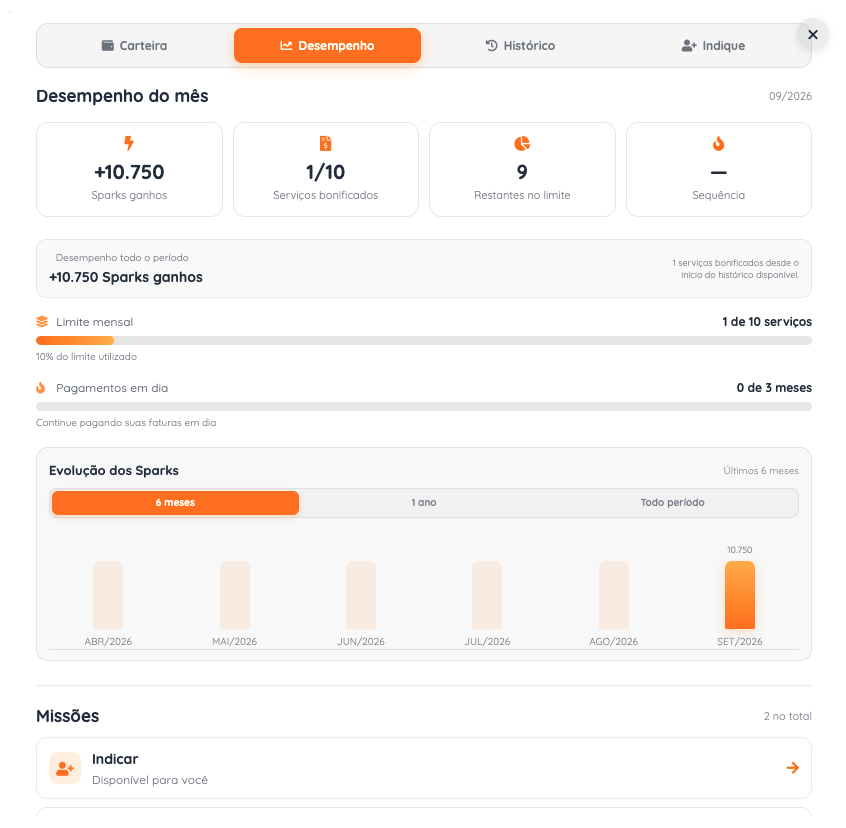846x828 pixels.
Task: Click the pie chart icon above Restantes no limite
Action: [522, 143]
